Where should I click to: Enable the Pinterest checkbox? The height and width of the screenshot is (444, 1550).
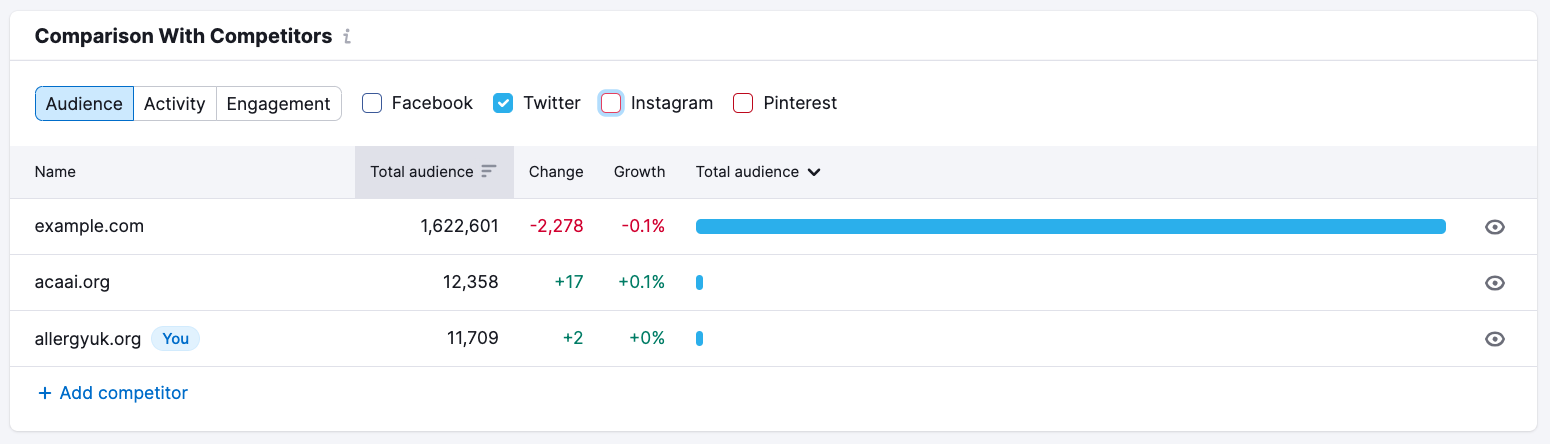coord(743,103)
